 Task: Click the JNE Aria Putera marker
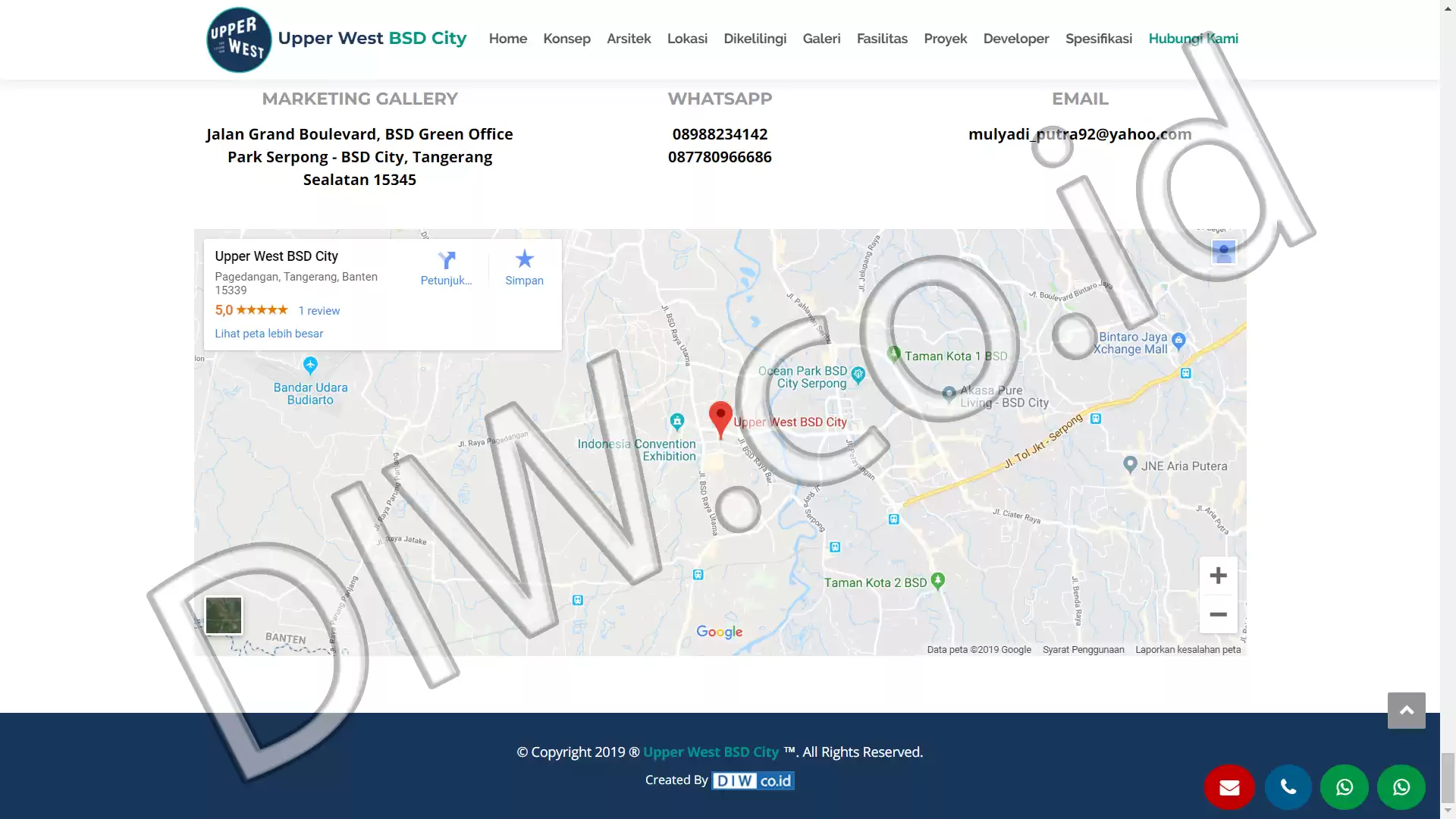pyautogui.click(x=1130, y=463)
